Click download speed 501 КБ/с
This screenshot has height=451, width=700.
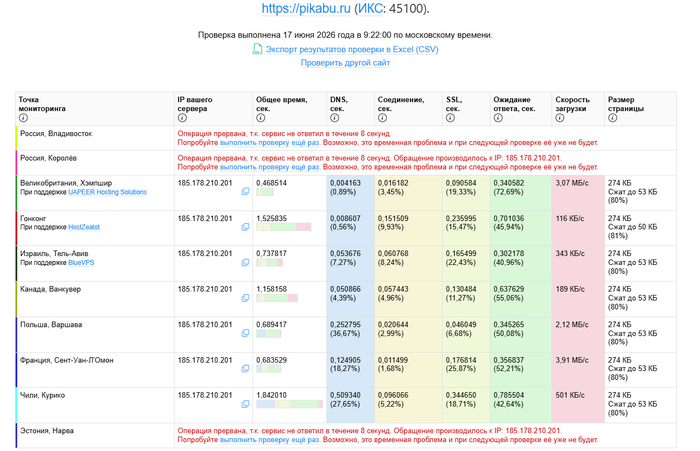[x=570, y=395]
